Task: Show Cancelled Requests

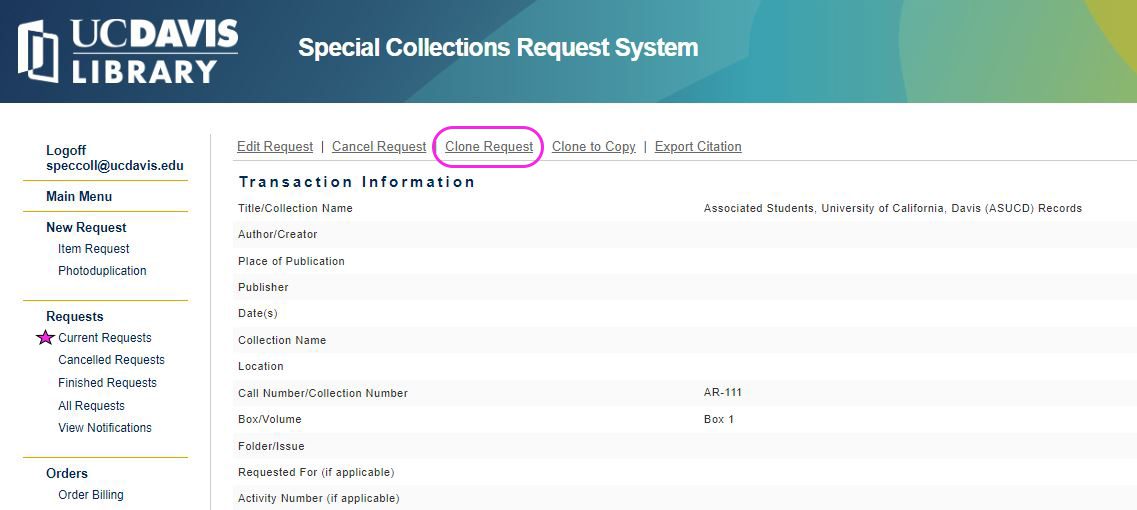Action: [111, 360]
